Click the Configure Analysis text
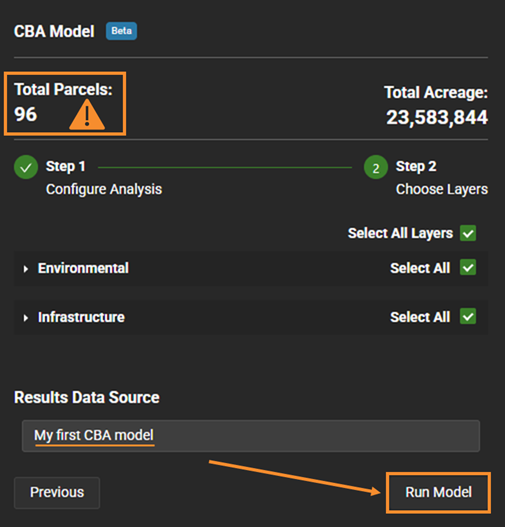 click(x=104, y=189)
